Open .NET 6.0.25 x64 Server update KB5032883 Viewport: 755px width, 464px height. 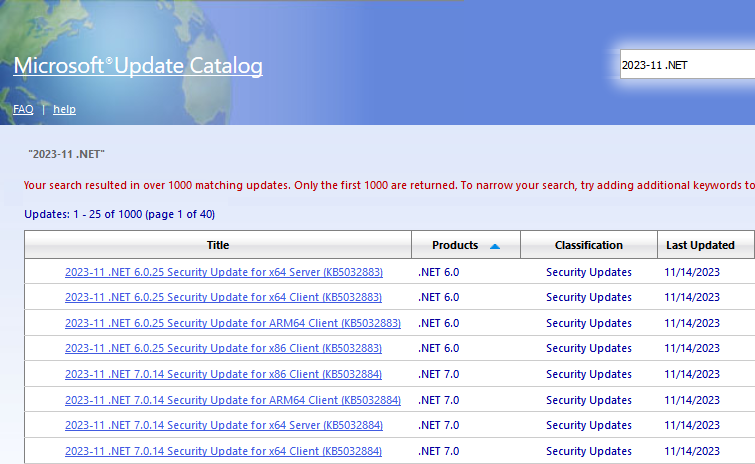pyautogui.click(x=223, y=272)
